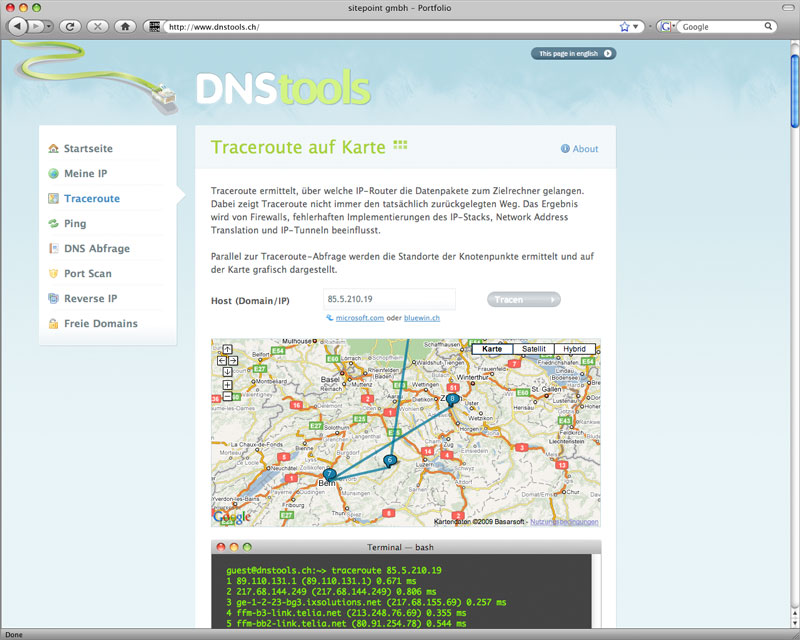Click the Host (Domain/IP) input field
The height and width of the screenshot is (640, 800).
389,299
